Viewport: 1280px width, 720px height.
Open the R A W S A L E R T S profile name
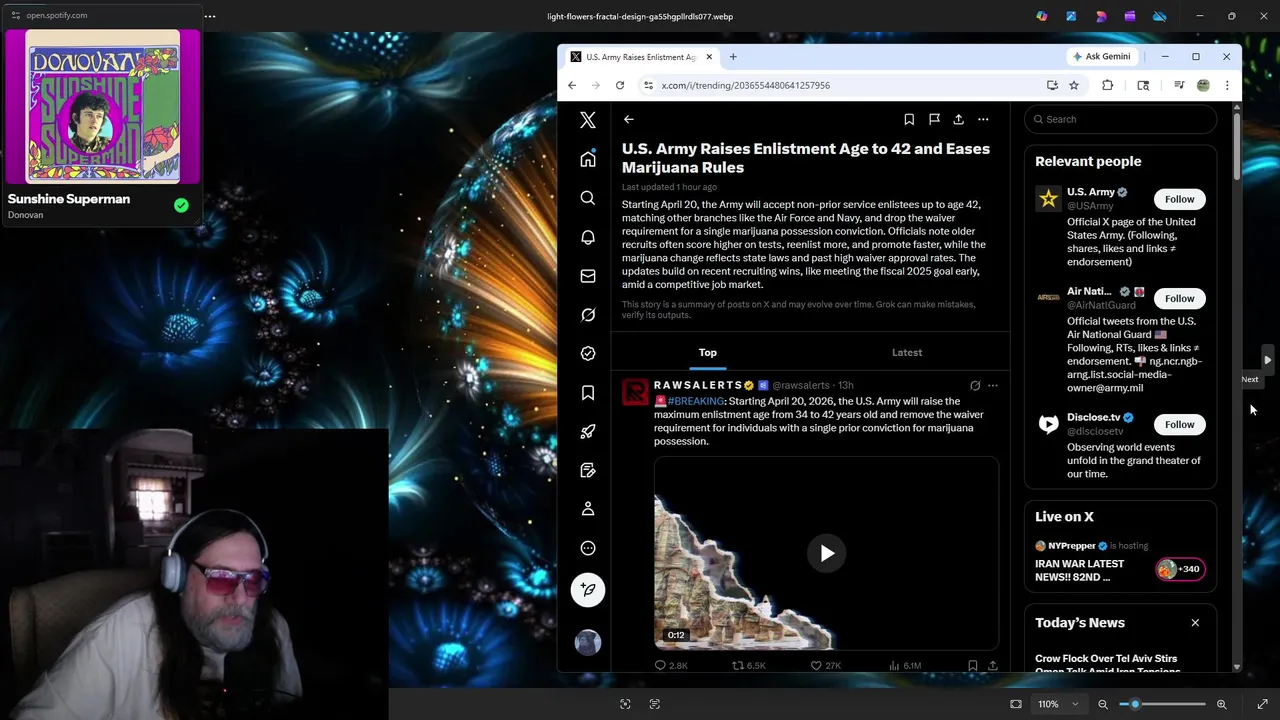click(x=698, y=385)
